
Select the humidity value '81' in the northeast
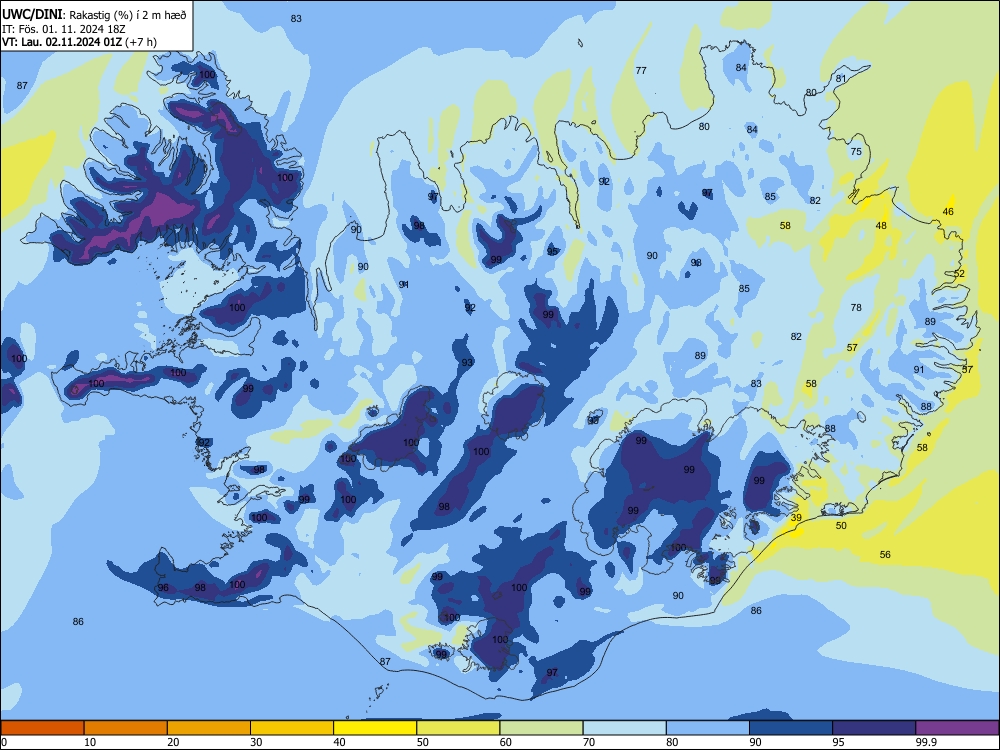(x=841, y=79)
